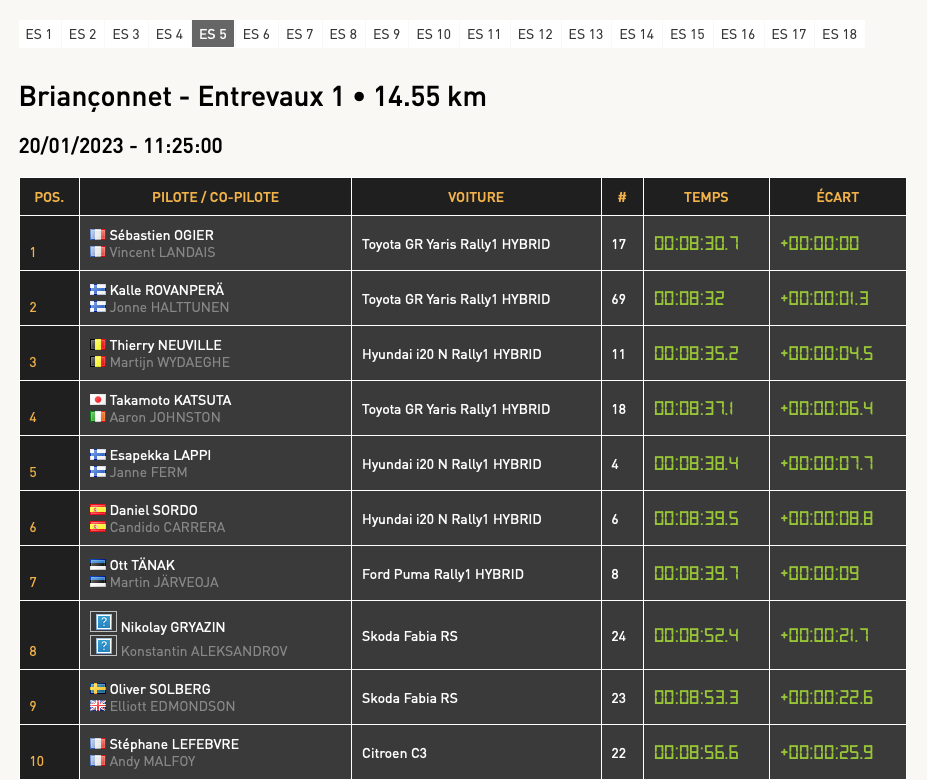
Task: Click the Briançonnet - Entrevaux 1 stage title
Action: (x=252, y=96)
